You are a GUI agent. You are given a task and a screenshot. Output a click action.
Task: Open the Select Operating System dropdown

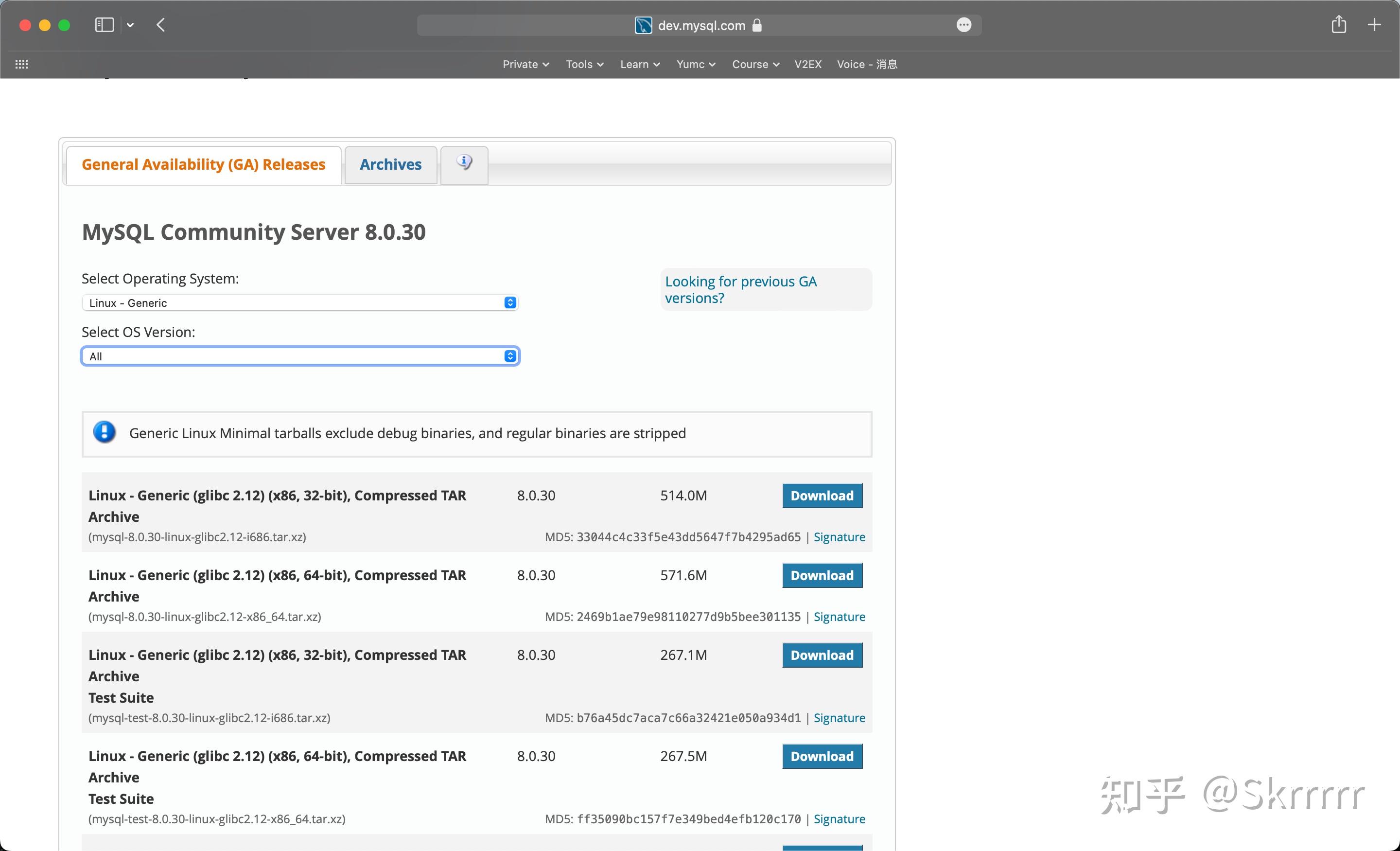[x=299, y=302]
